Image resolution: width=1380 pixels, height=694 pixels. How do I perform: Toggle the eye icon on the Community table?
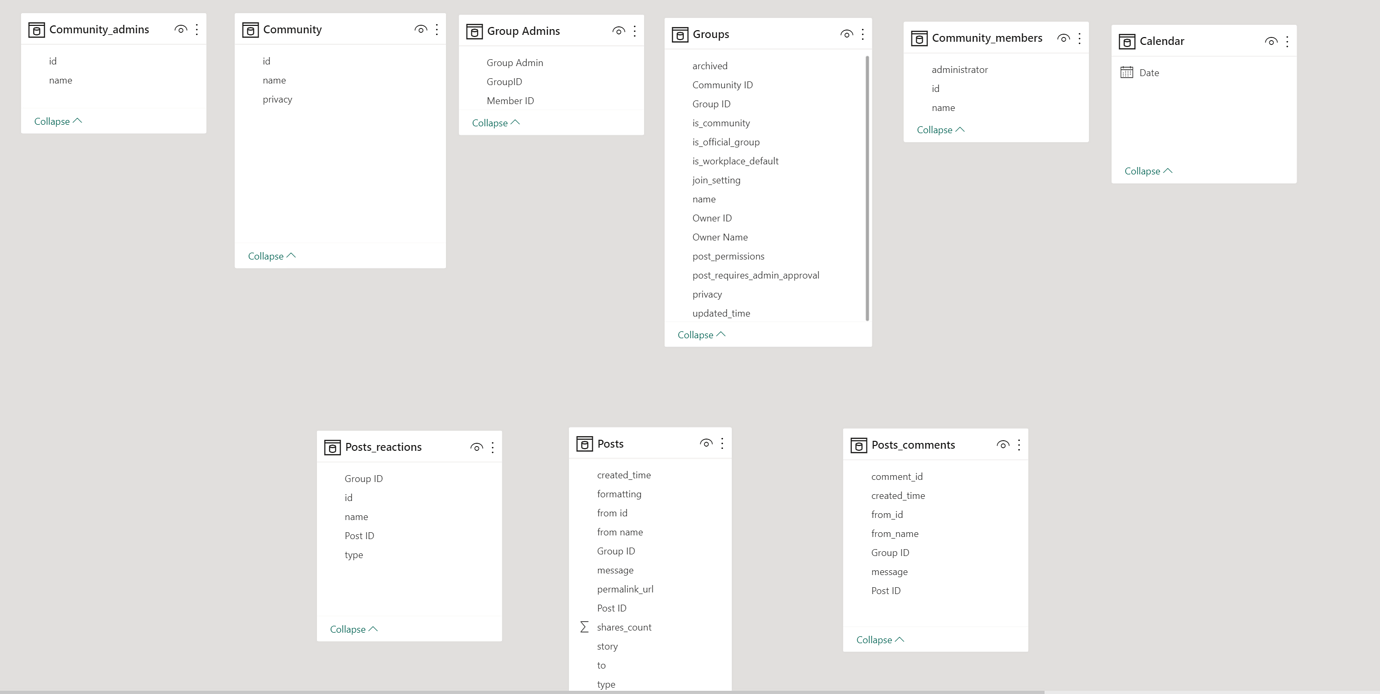[x=420, y=29]
